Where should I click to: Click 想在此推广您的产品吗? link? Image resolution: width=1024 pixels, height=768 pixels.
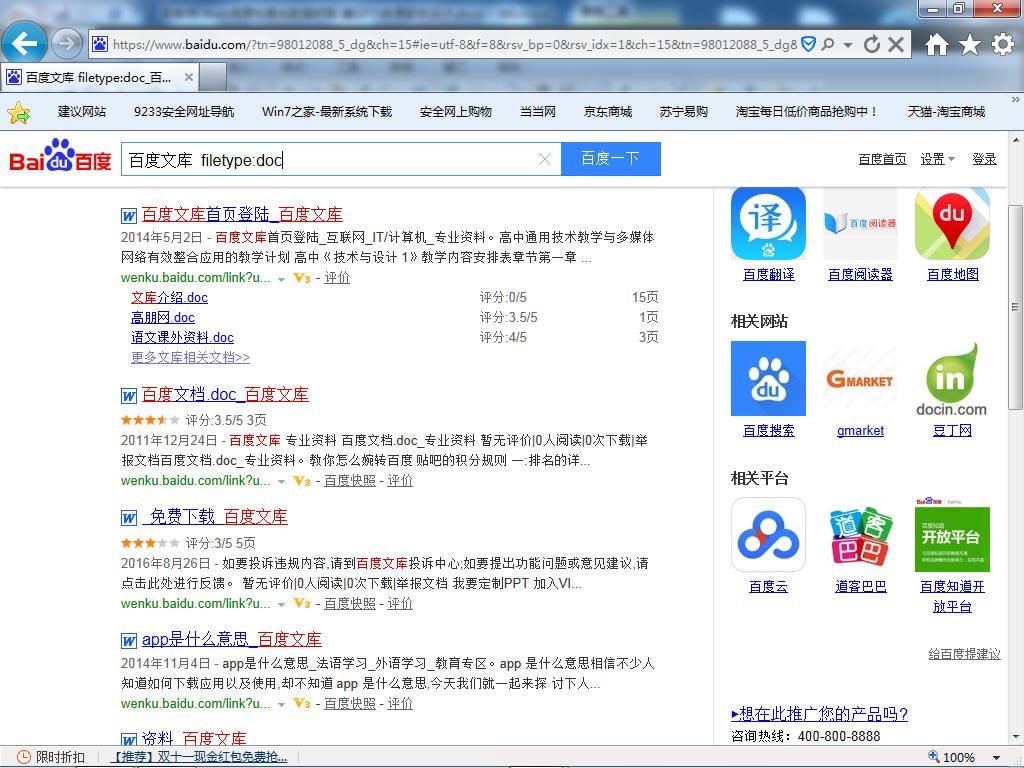[x=820, y=714]
